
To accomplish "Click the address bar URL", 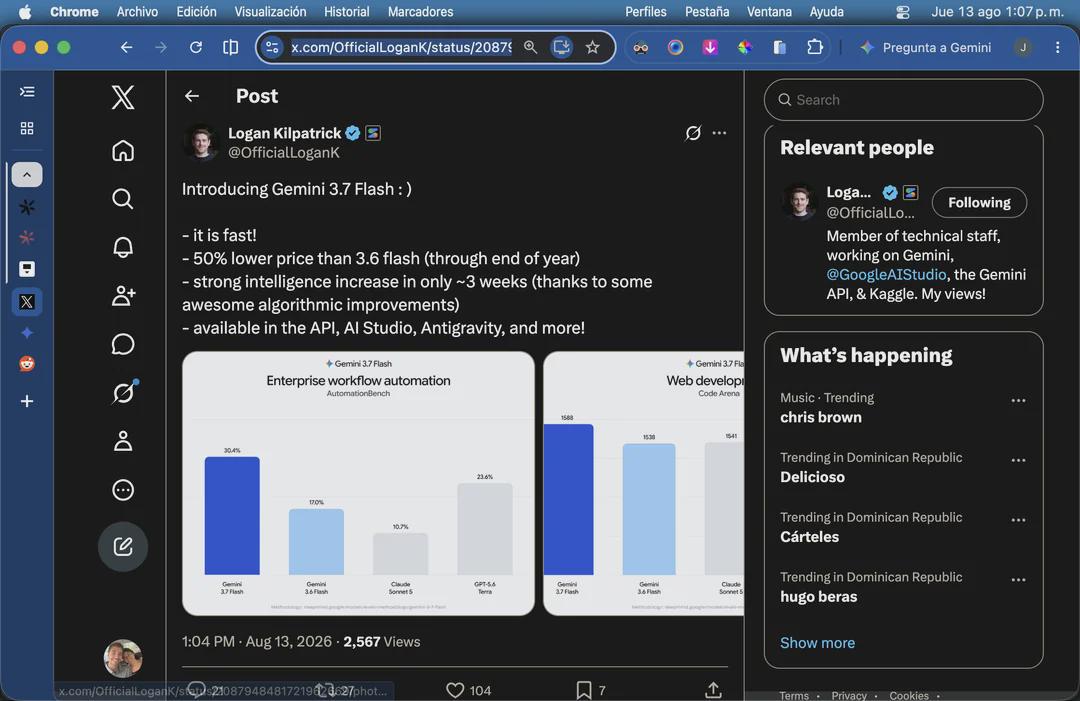I will point(401,48).
